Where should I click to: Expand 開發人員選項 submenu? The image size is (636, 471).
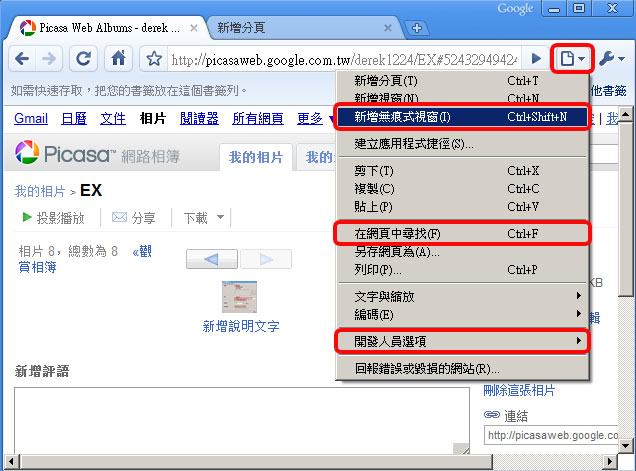462,342
